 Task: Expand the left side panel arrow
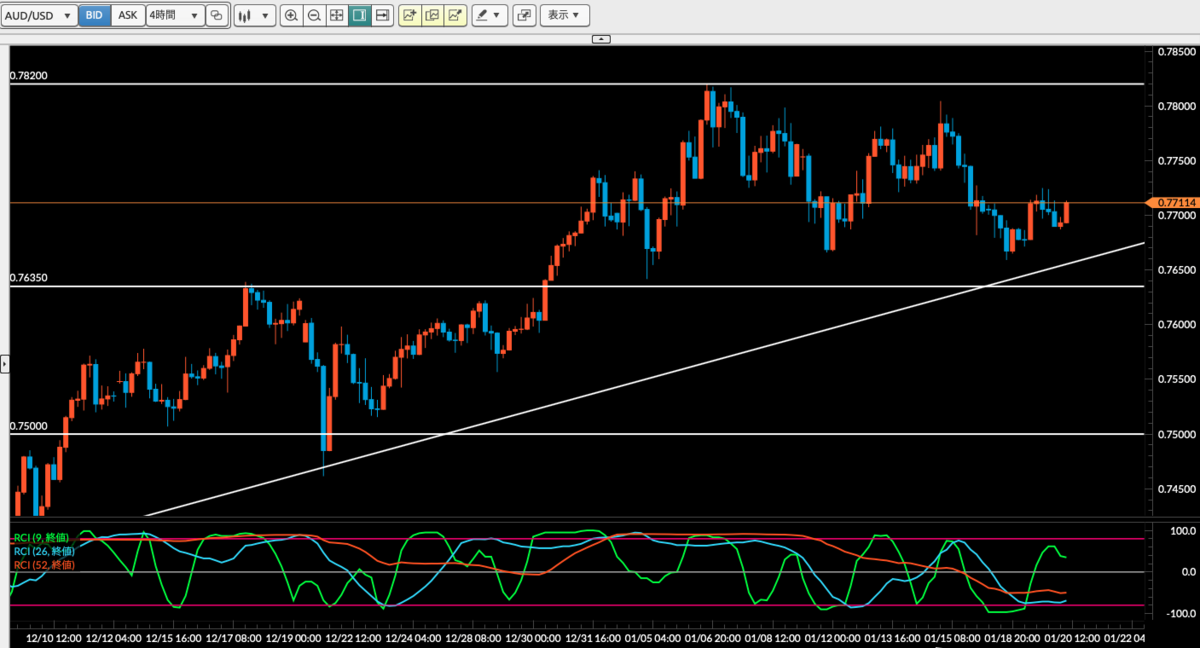[x=4, y=363]
